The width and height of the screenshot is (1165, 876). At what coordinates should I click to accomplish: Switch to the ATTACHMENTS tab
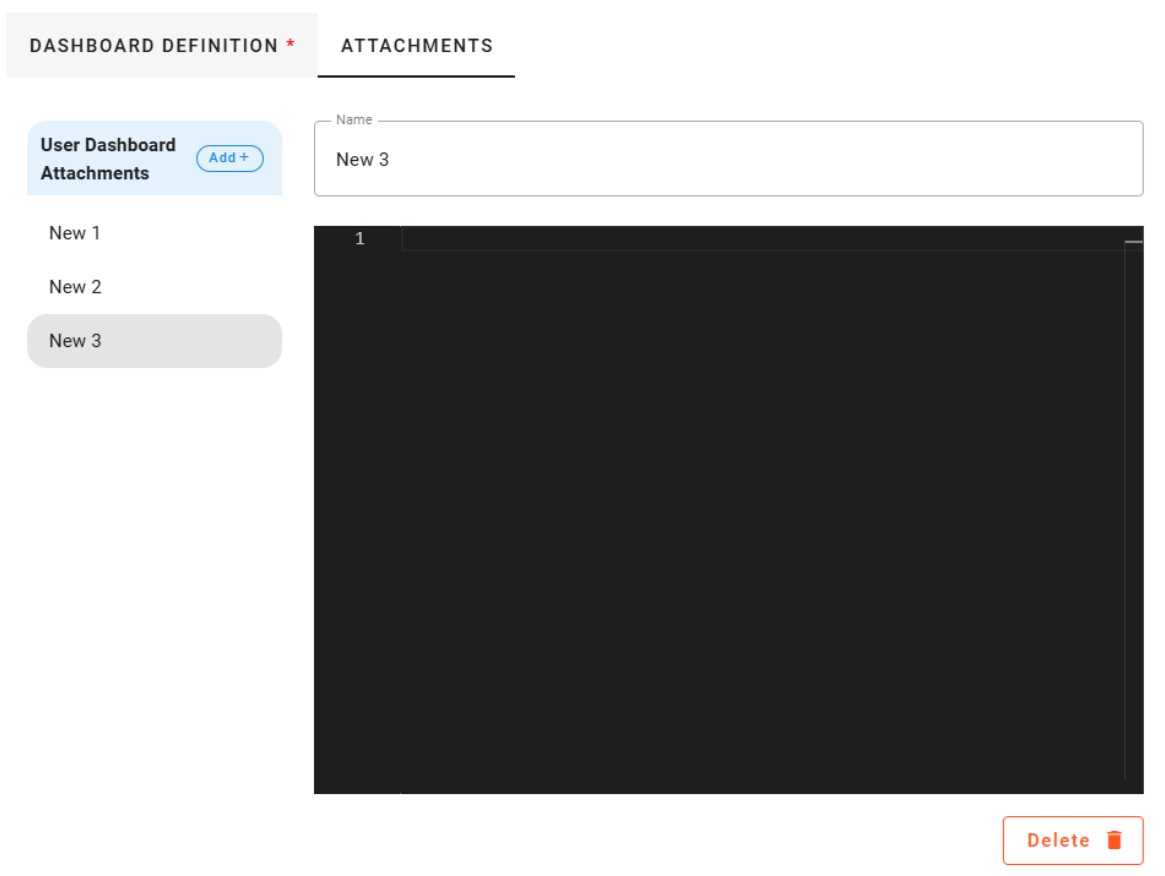(416, 45)
